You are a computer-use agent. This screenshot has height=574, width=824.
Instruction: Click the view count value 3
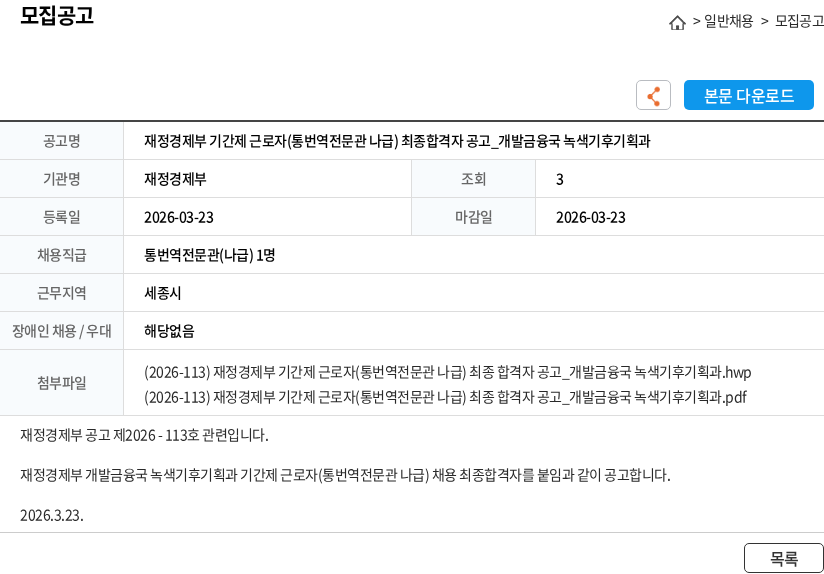560,180
